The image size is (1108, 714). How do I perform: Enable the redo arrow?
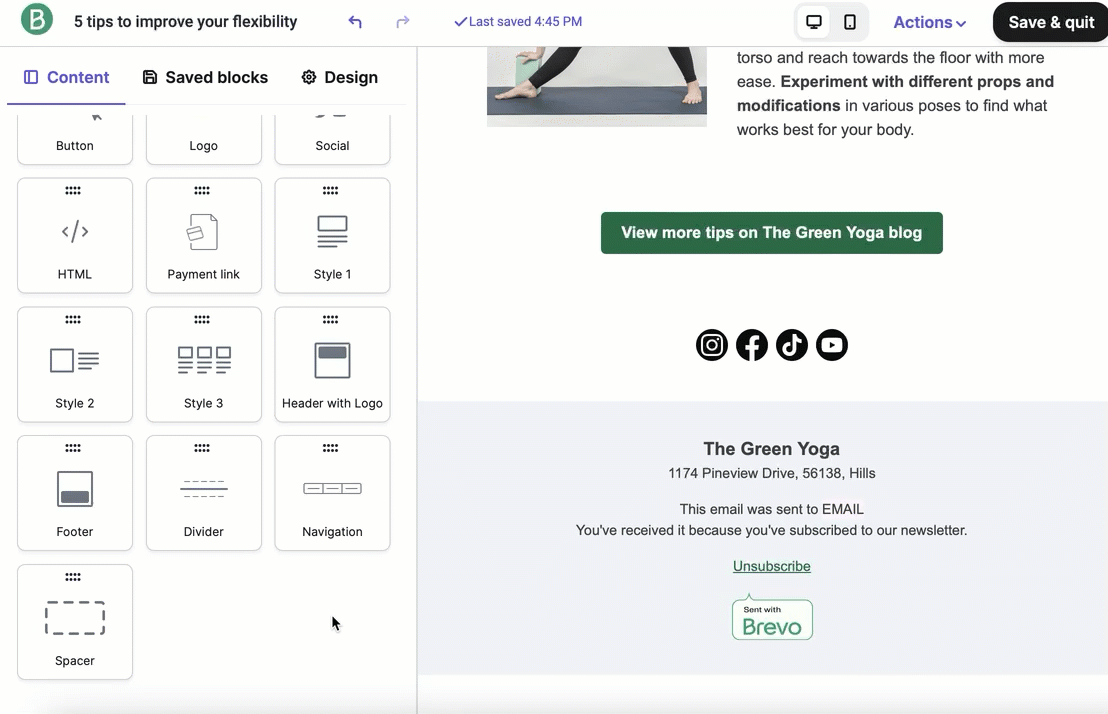(x=402, y=21)
